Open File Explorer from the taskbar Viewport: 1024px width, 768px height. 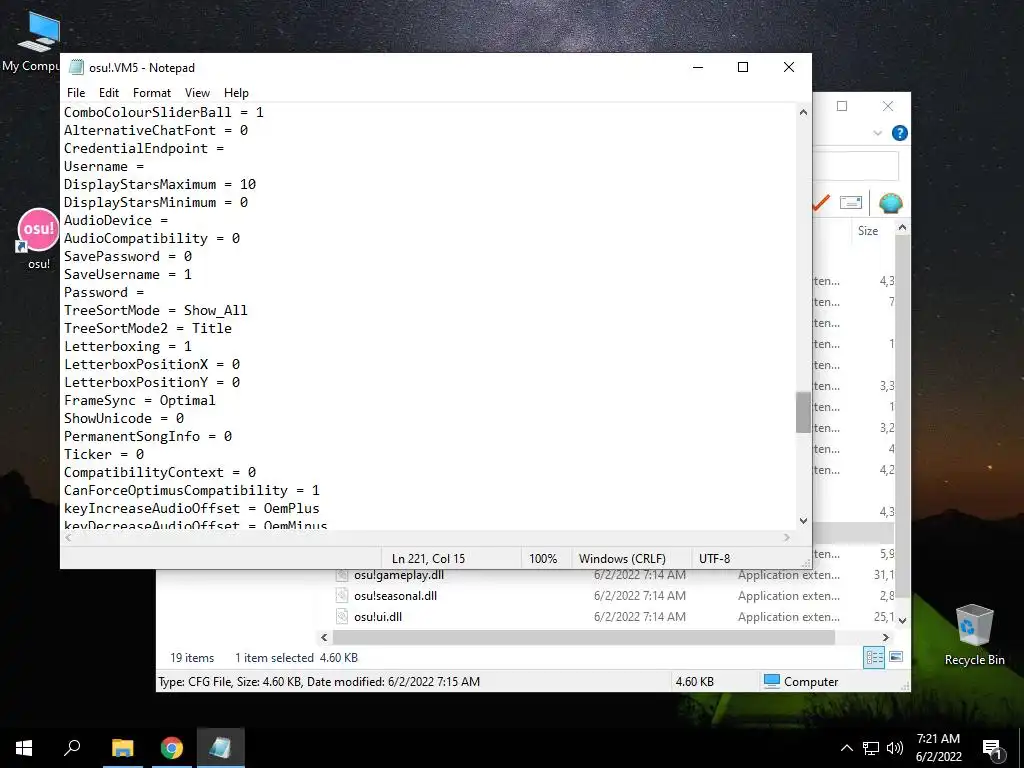tap(122, 748)
